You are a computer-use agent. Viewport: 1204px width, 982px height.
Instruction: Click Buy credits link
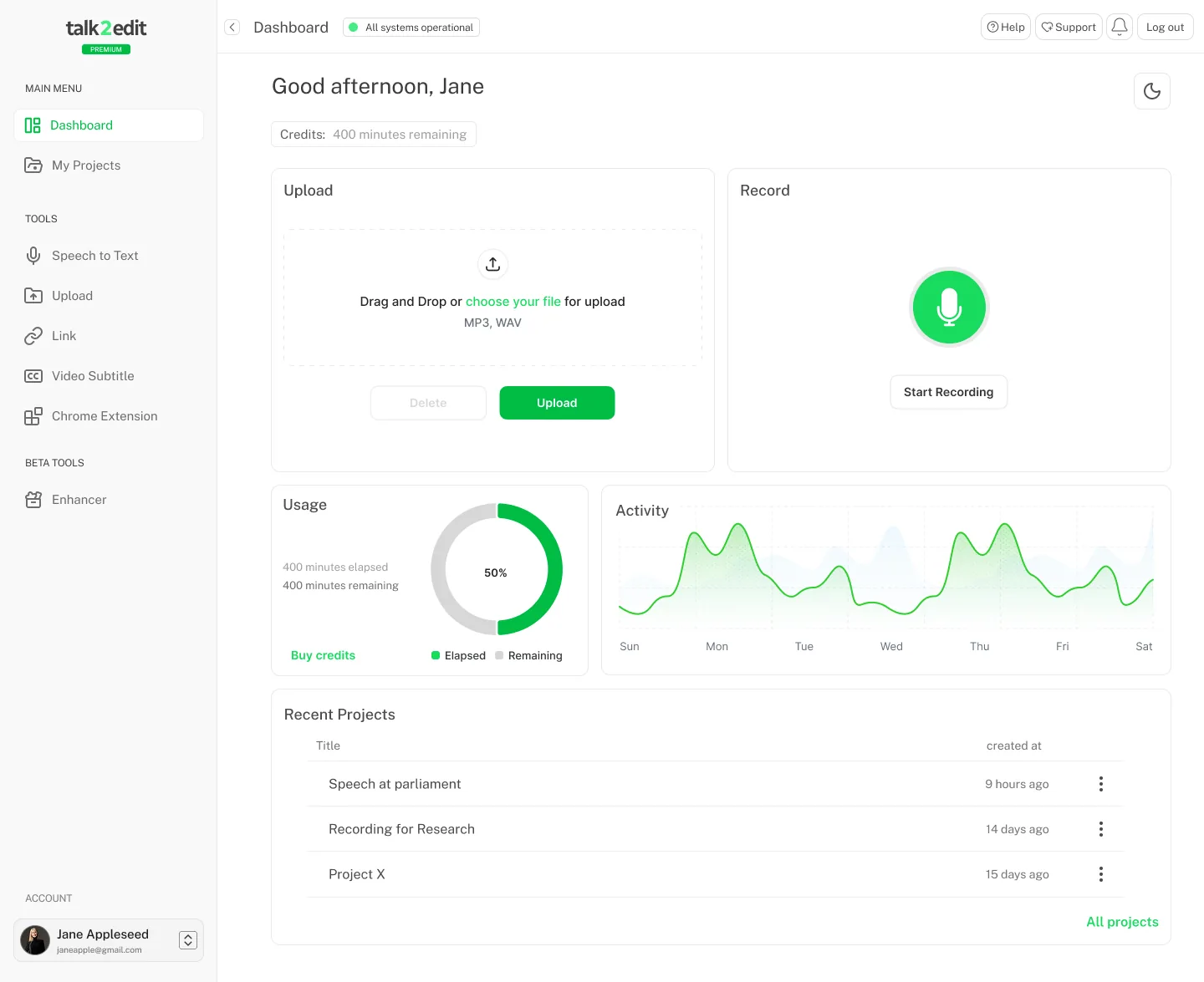point(323,655)
